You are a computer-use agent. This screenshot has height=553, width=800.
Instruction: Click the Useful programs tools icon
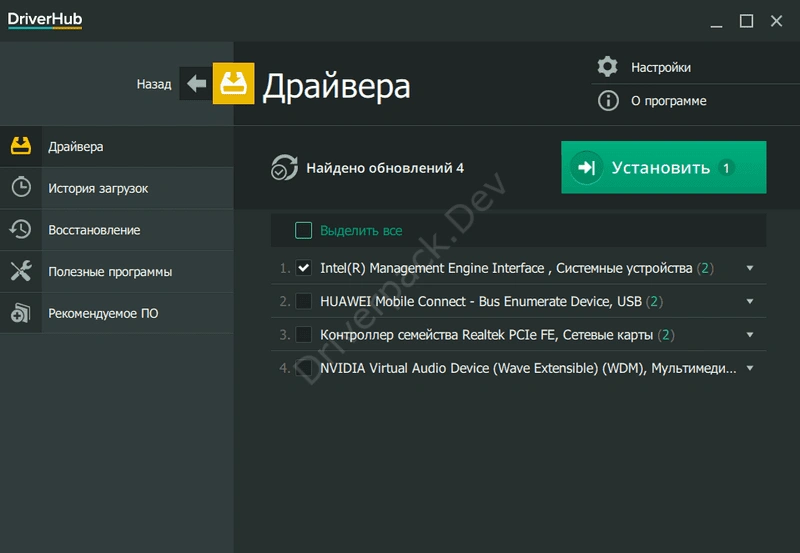[21, 271]
